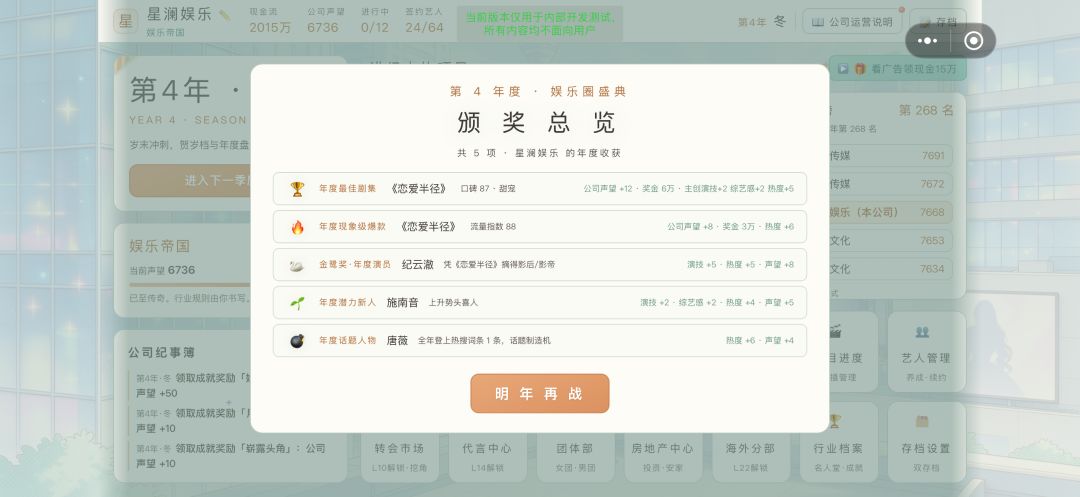
Task: Open 存档设置 card
Action: 926,442
